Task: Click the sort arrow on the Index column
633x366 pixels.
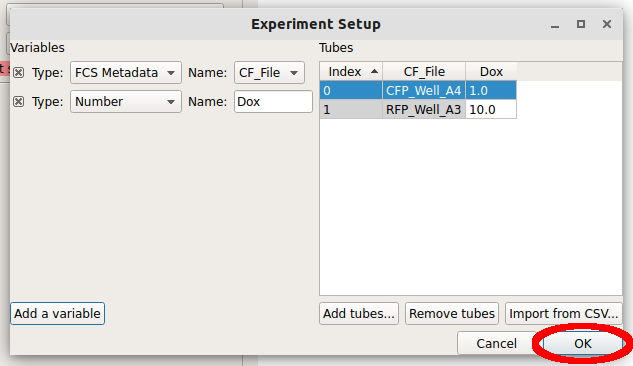Action: pyautogui.click(x=374, y=72)
